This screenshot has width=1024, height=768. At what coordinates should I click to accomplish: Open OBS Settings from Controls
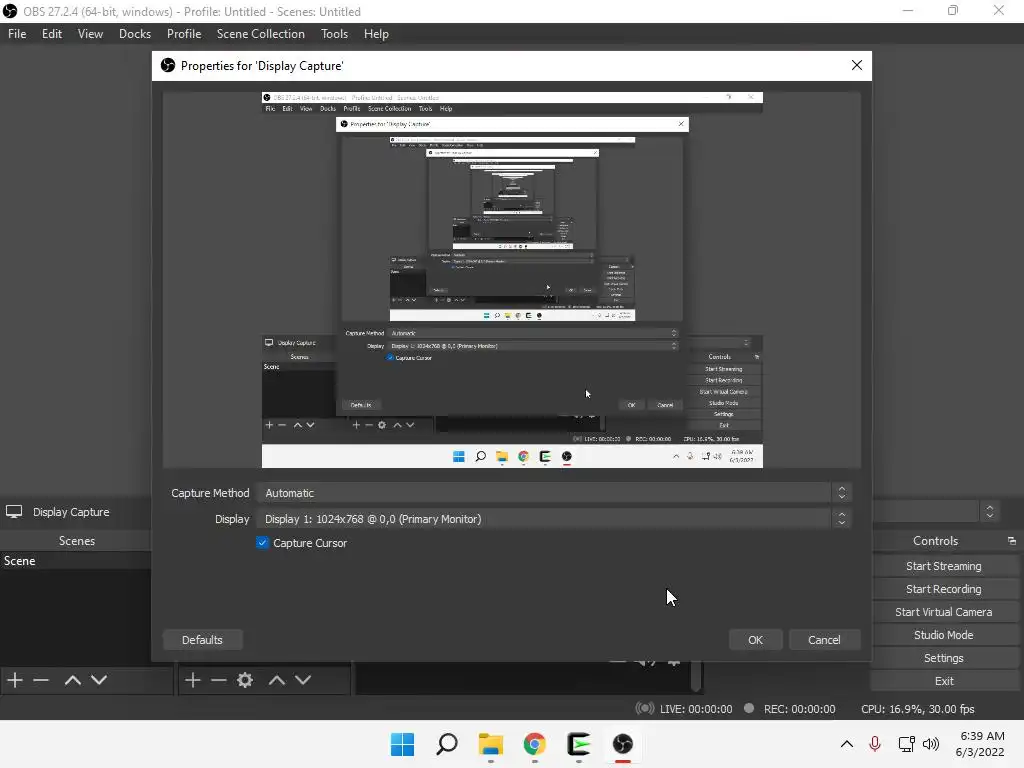(x=944, y=658)
